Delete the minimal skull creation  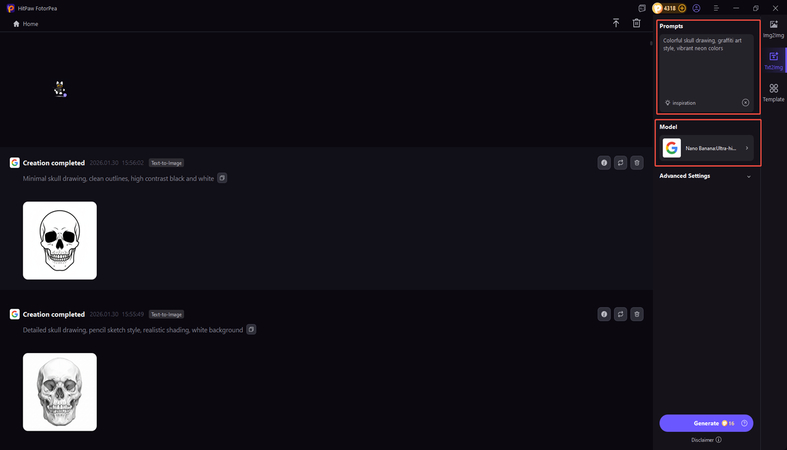click(x=637, y=163)
